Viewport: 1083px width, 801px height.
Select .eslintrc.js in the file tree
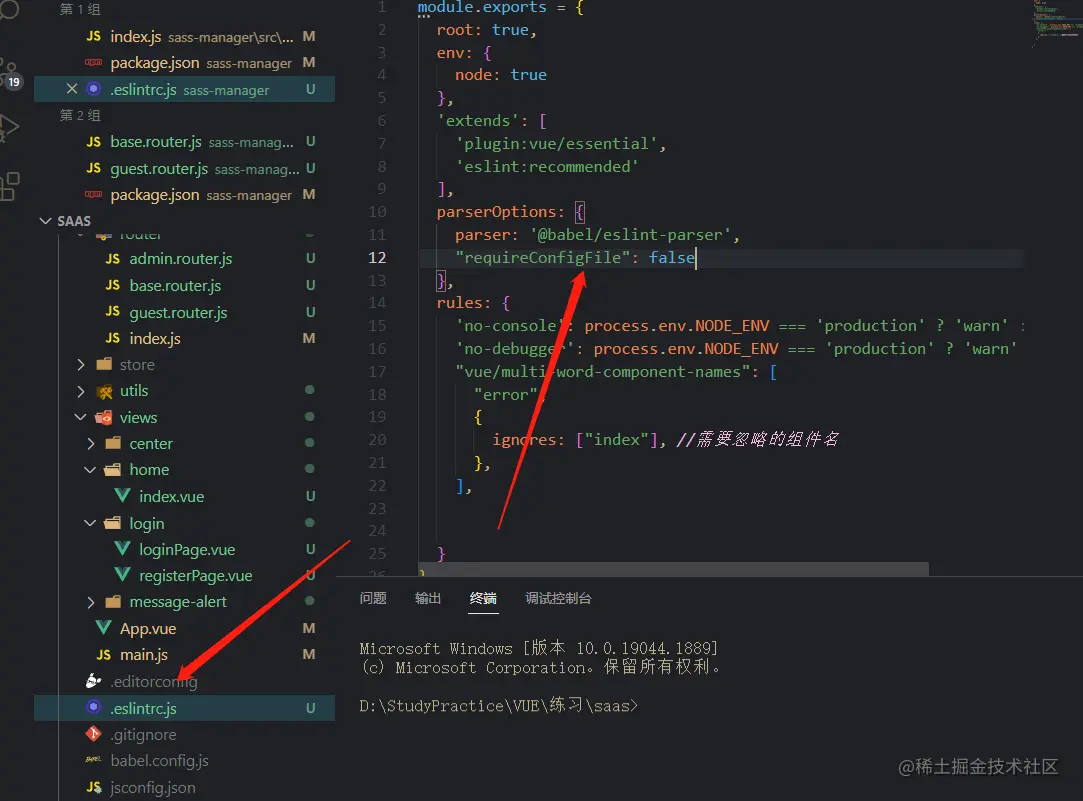click(x=184, y=708)
